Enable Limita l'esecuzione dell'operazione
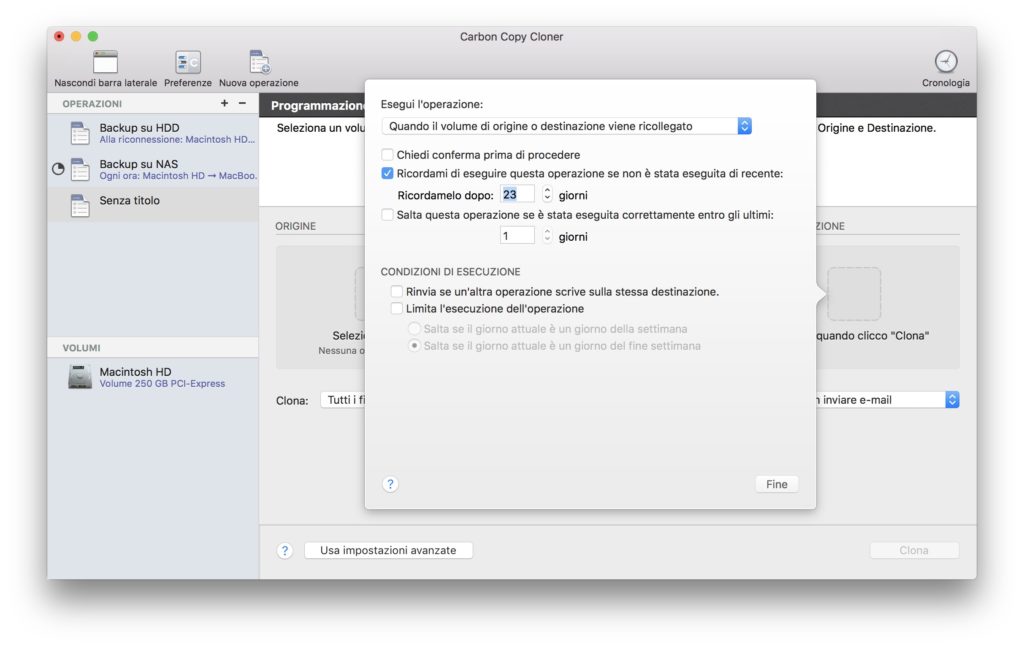The image size is (1024, 647). click(396, 308)
